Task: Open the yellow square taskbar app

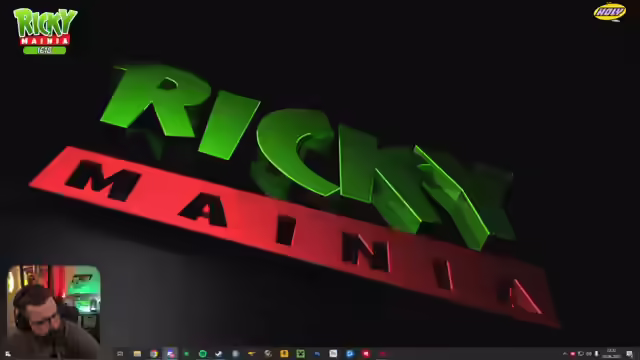Action: 284,354
